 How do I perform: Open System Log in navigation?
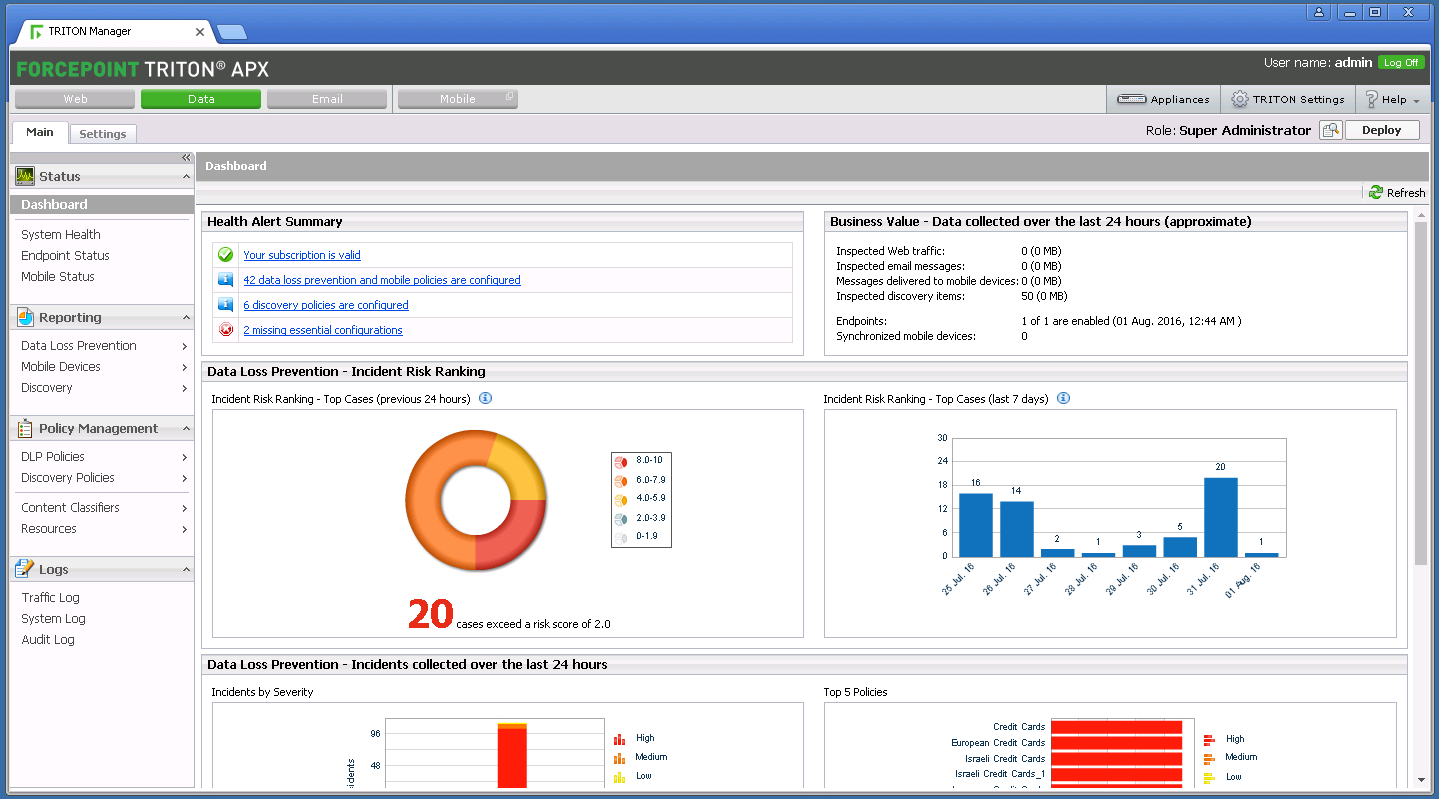click(54, 619)
